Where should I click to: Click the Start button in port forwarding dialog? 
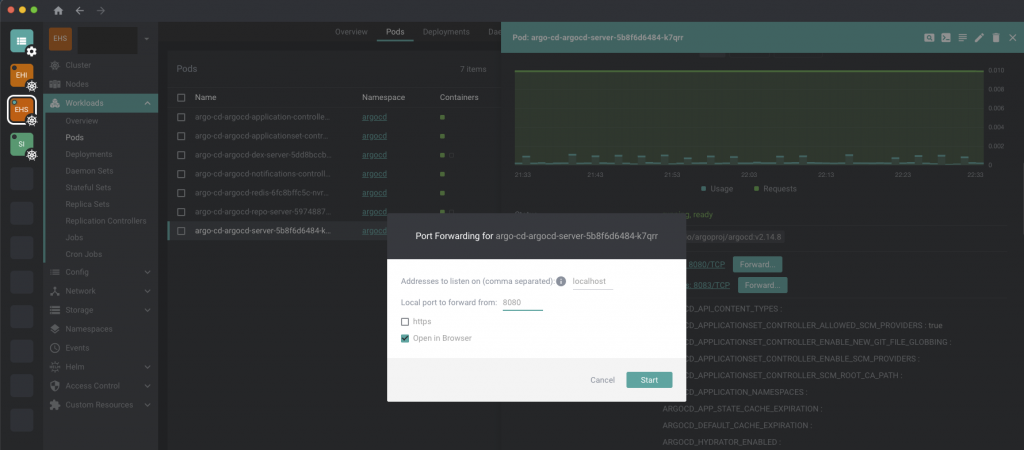(x=649, y=380)
